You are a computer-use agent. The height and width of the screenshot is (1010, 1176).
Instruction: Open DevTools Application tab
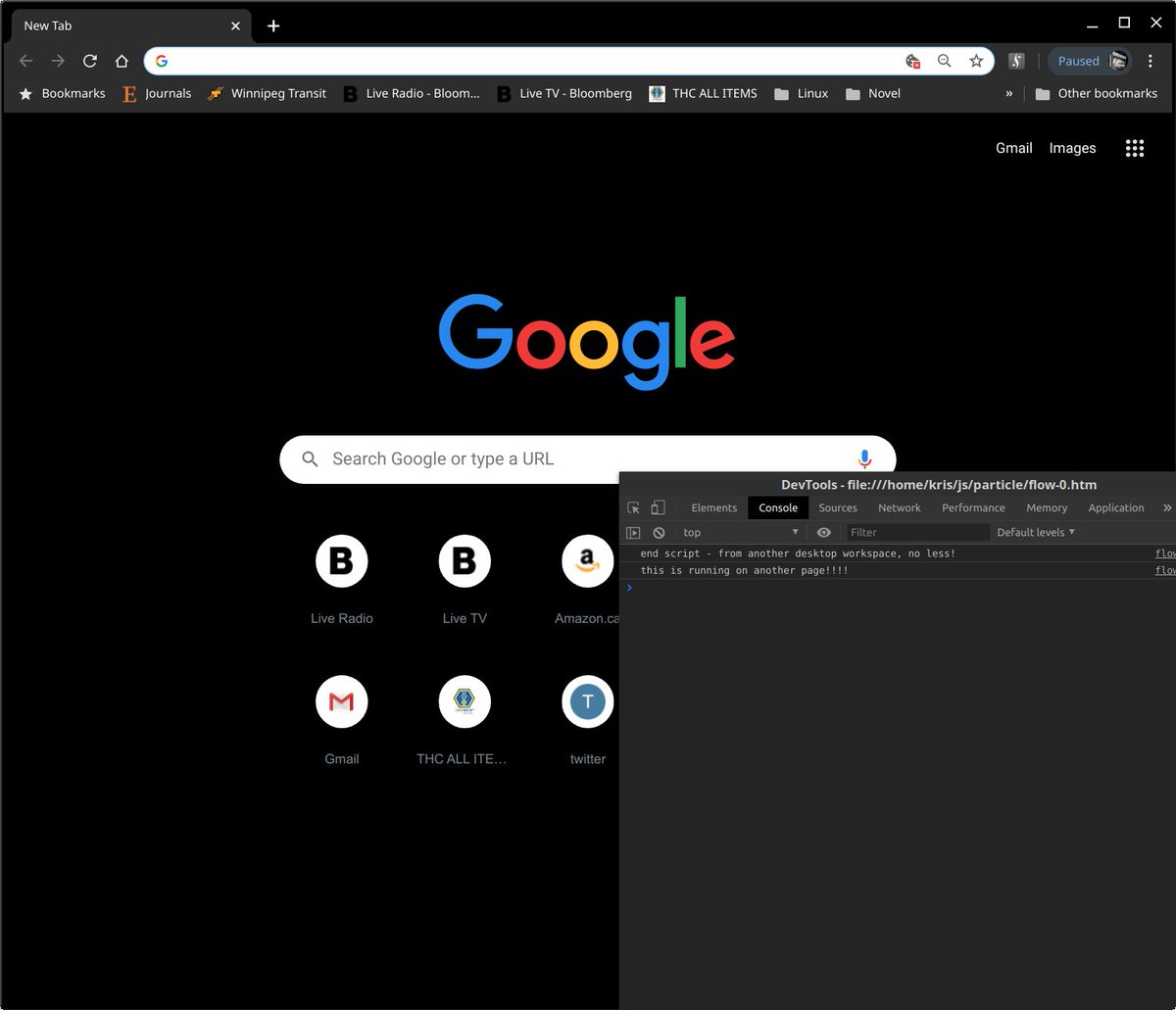coord(1116,507)
